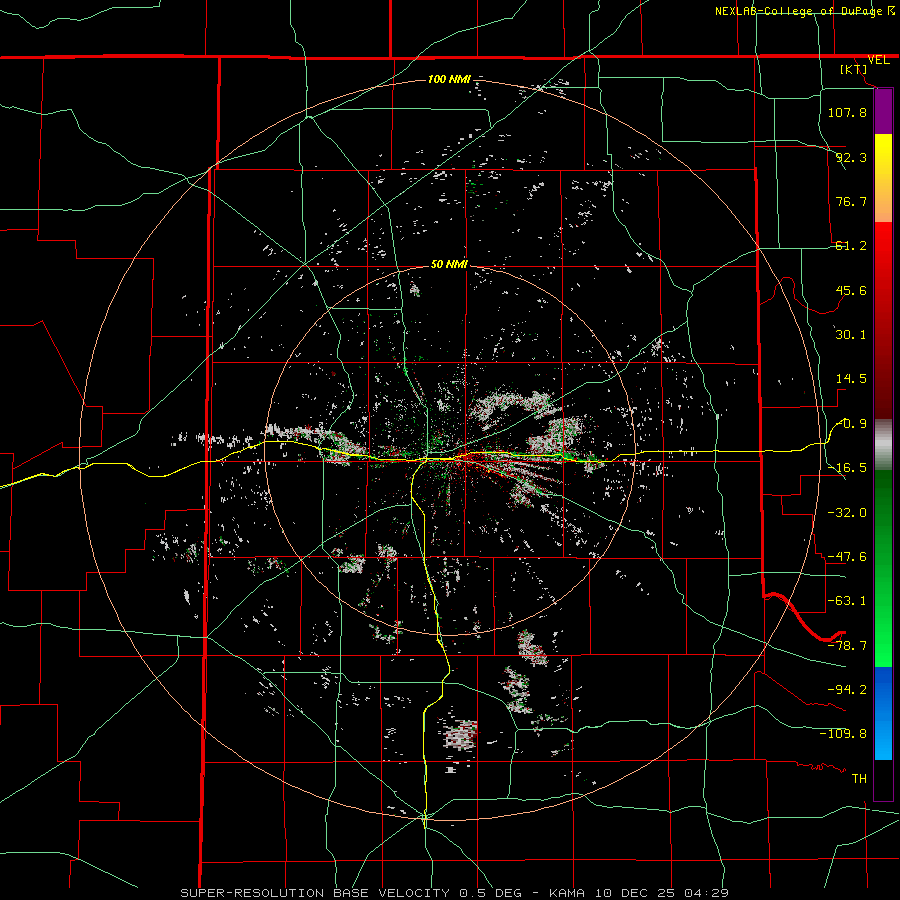Viewport: 900px width, 900px height.
Task: Click the 45.6 legend value
Action: [851, 290]
